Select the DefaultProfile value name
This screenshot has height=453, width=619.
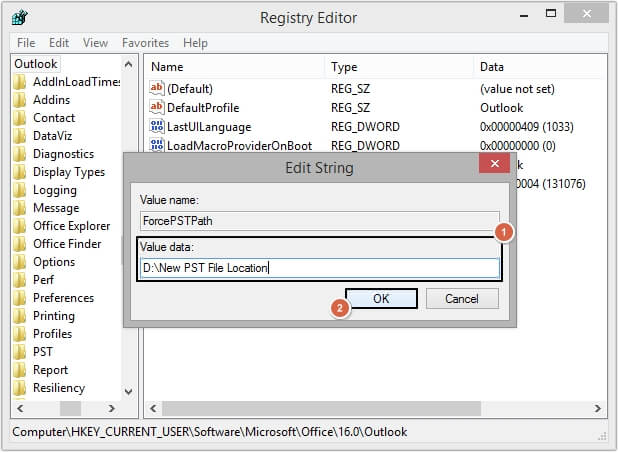pyautogui.click(x=203, y=108)
